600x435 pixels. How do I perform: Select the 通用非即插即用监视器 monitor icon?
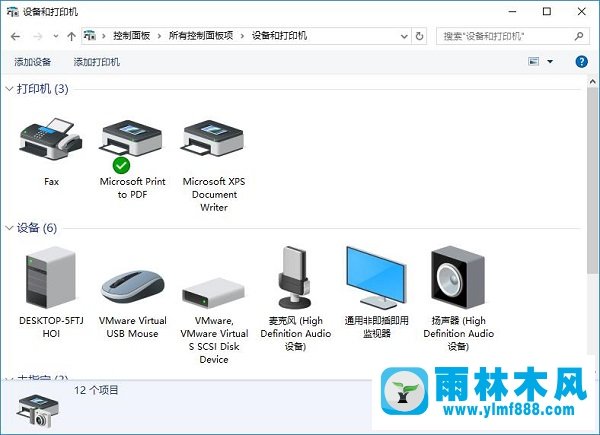coord(376,278)
